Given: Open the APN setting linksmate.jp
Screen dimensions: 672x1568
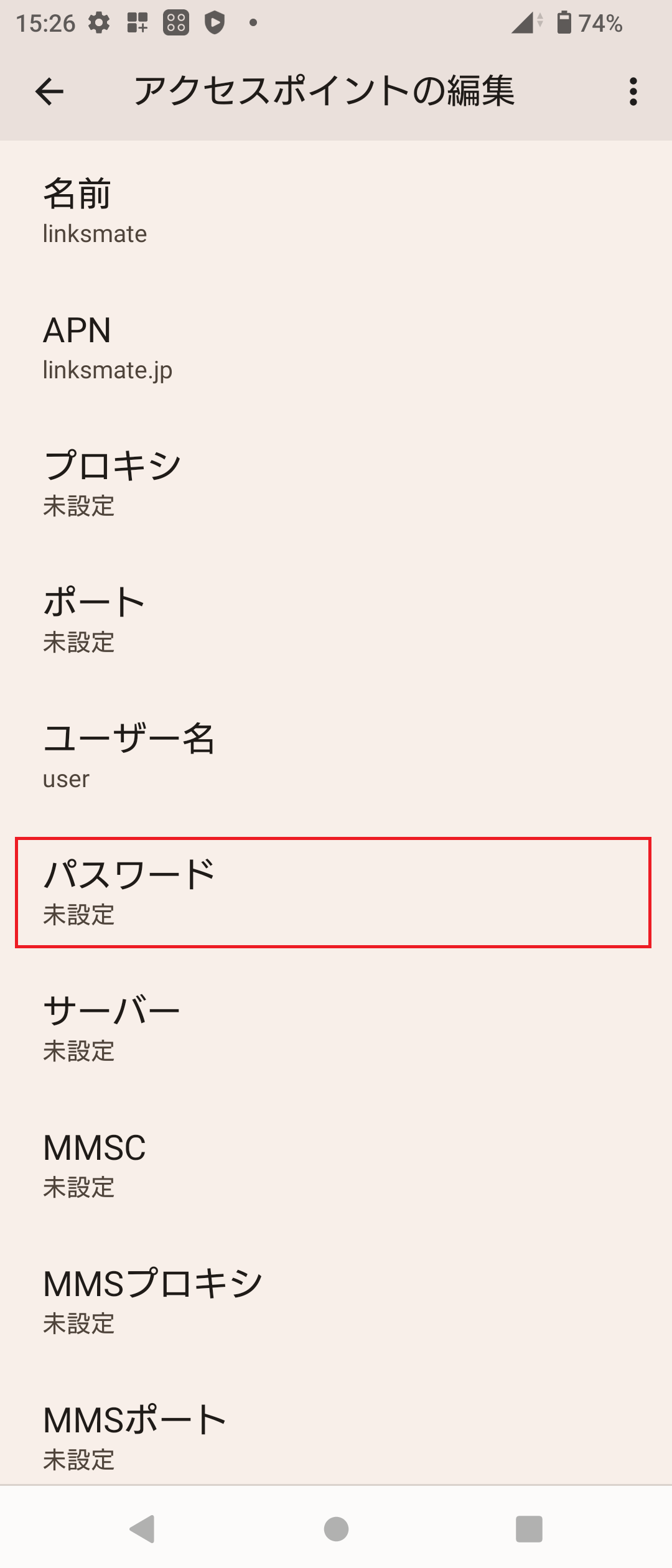Looking at the screenshot, I should [x=336, y=347].
